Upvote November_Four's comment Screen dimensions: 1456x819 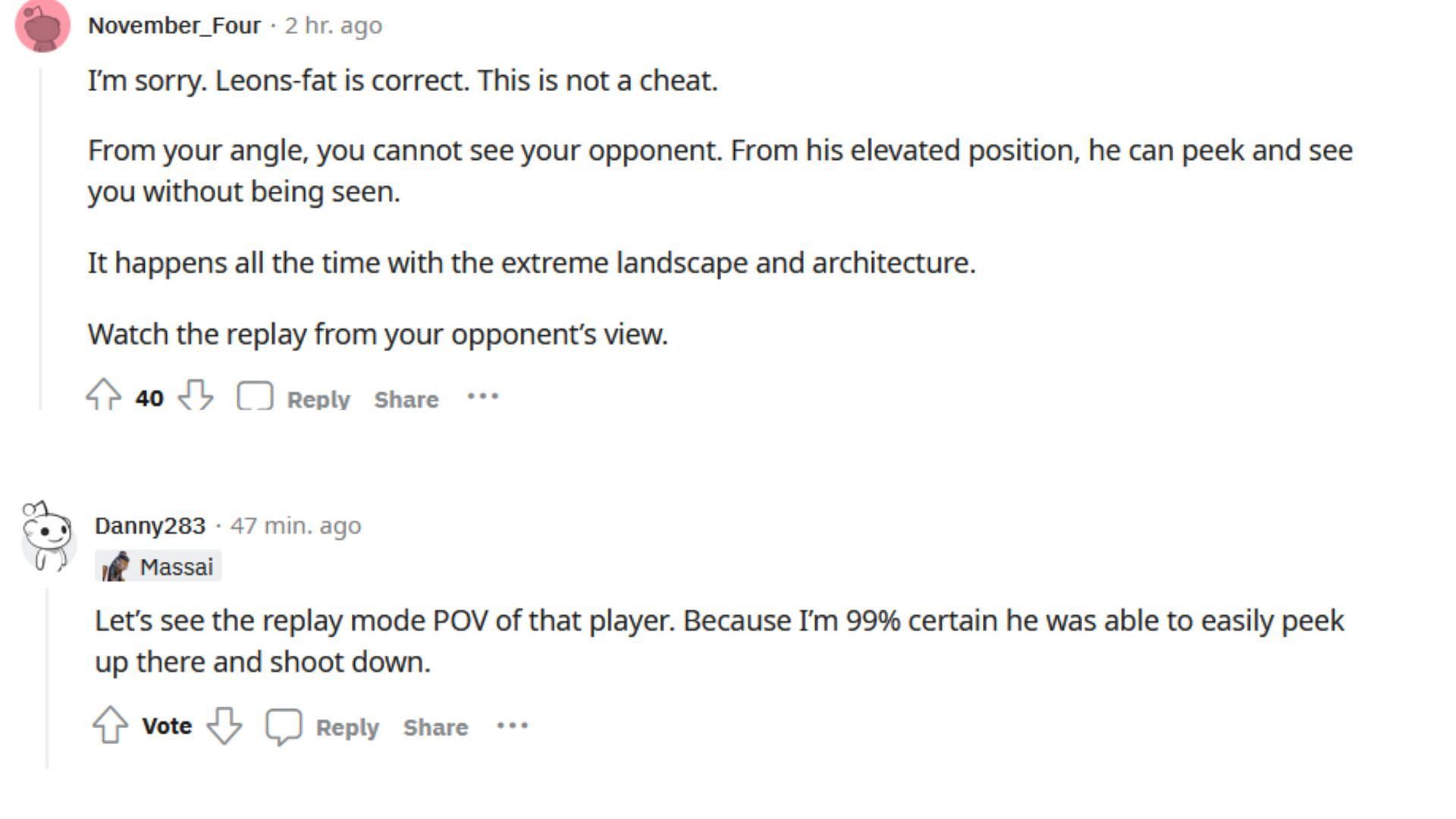point(104,394)
